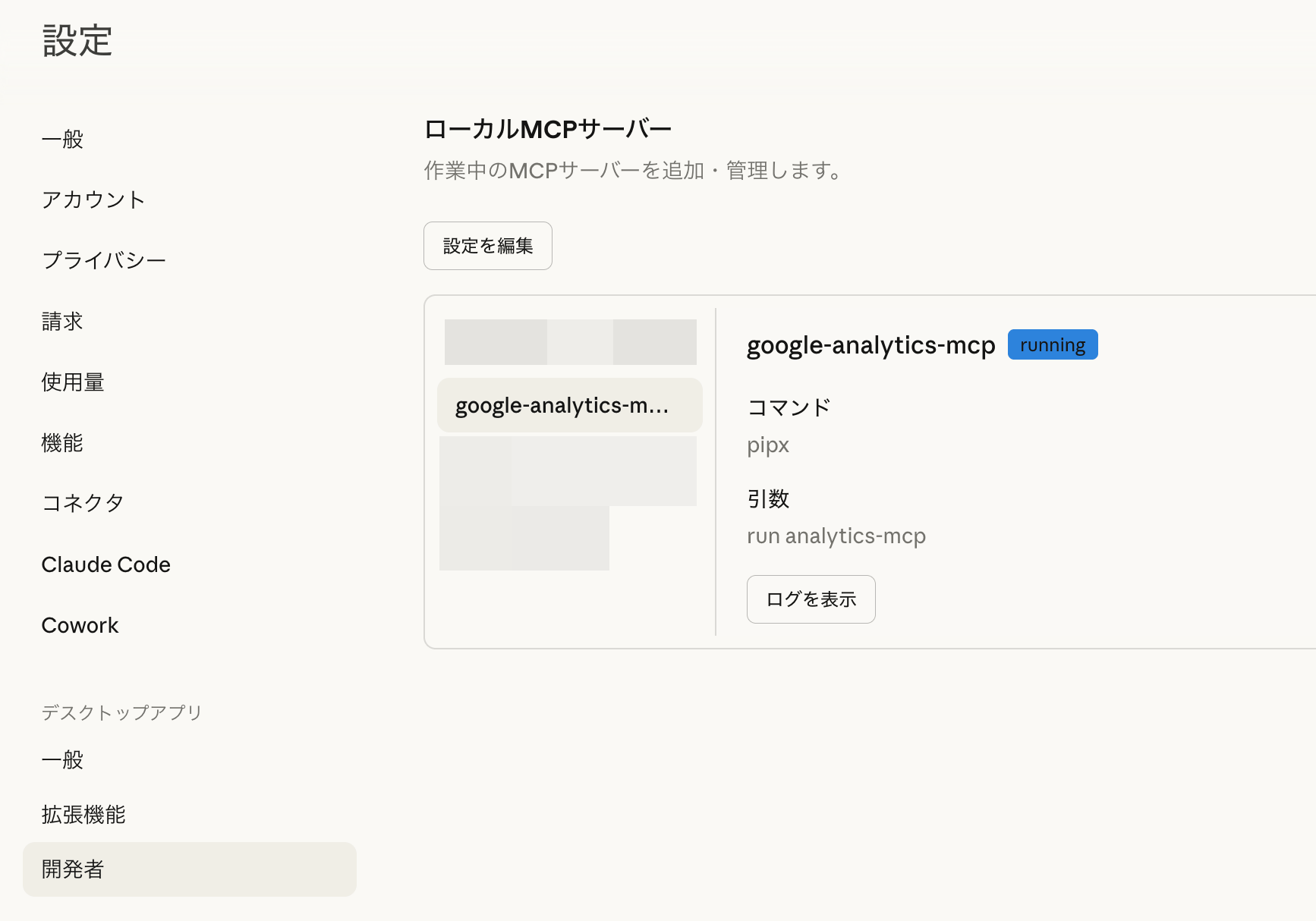
Task: Open the Cowork settings section
Action: coord(80,625)
